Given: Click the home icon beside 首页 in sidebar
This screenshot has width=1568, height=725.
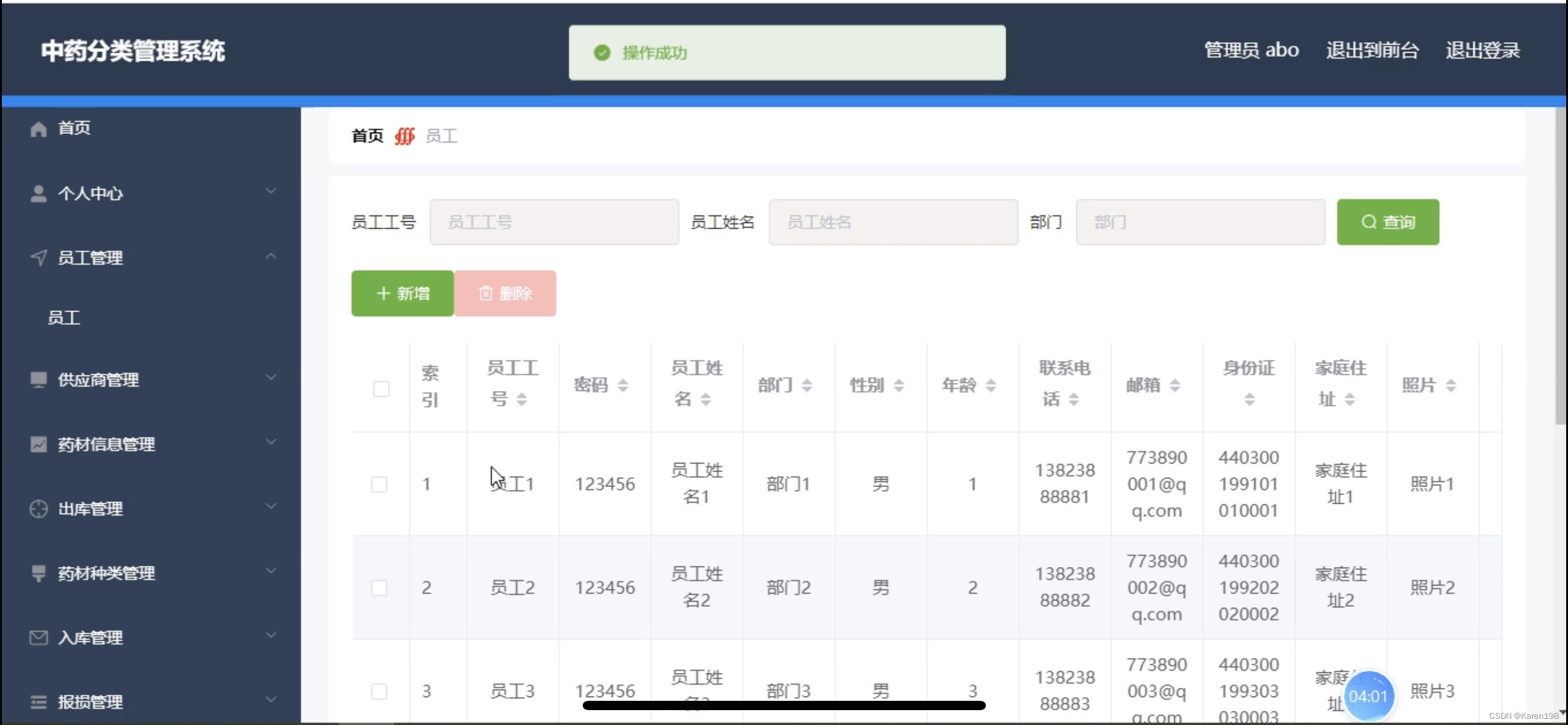Looking at the screenshot, I should pos(38,128).
